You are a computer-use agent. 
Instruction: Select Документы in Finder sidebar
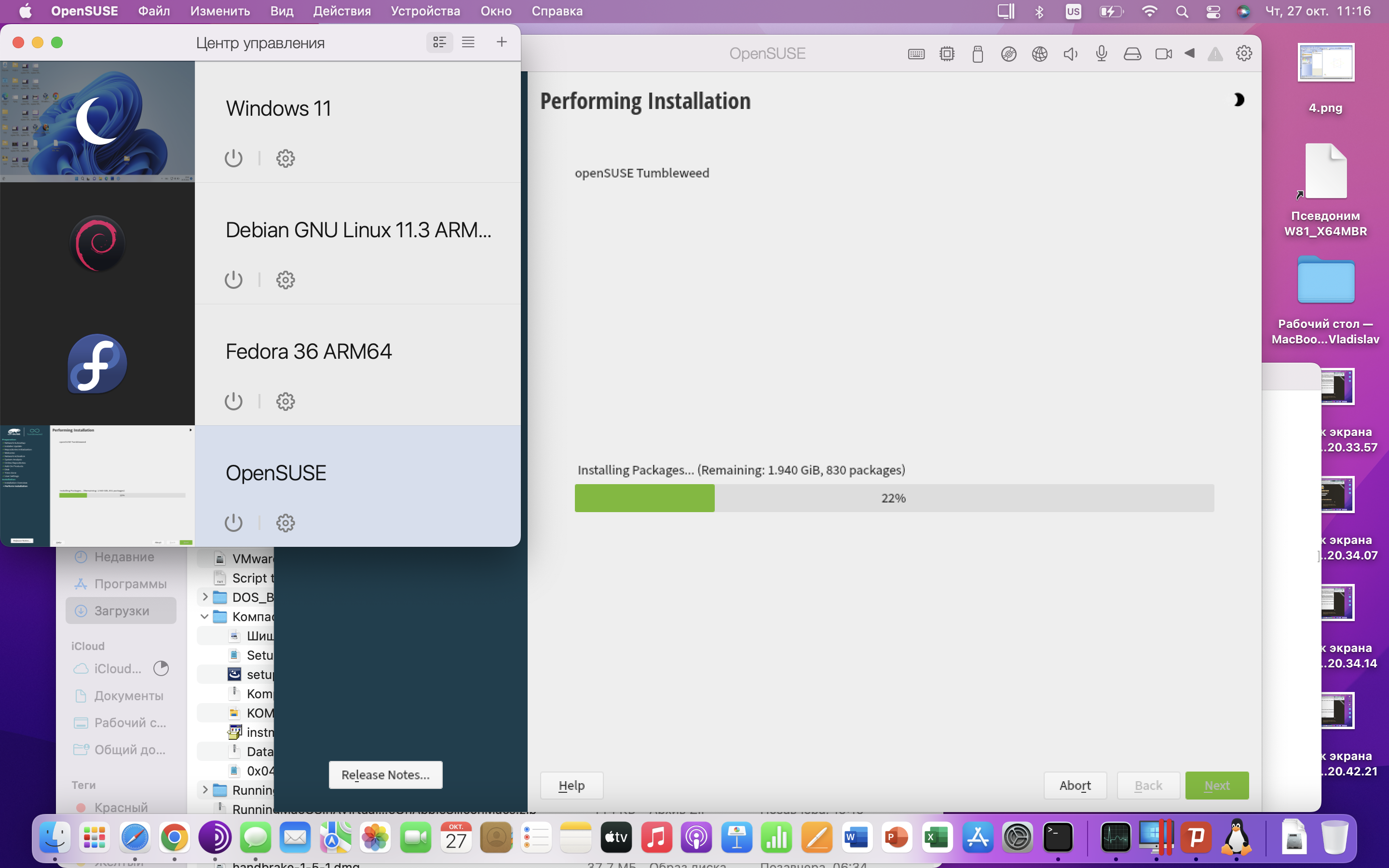click(121, 696)
